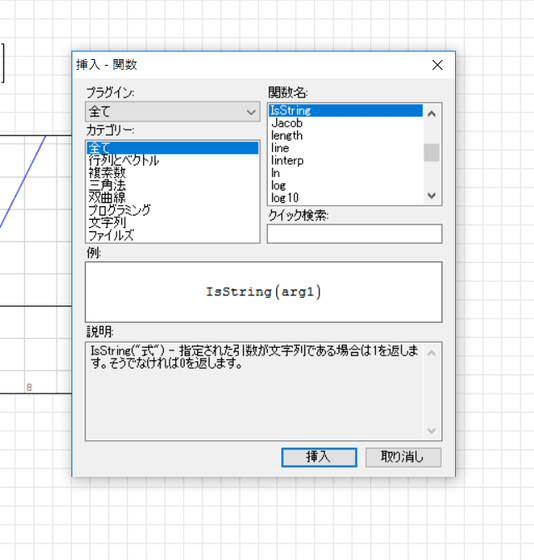Select line function
Viewport: 534px width, 560px height.
346,148
